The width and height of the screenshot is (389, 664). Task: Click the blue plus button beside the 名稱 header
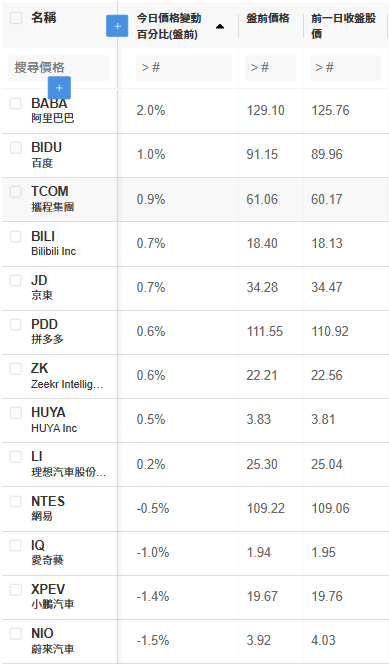pyautogui.click(x=117, y=26)
